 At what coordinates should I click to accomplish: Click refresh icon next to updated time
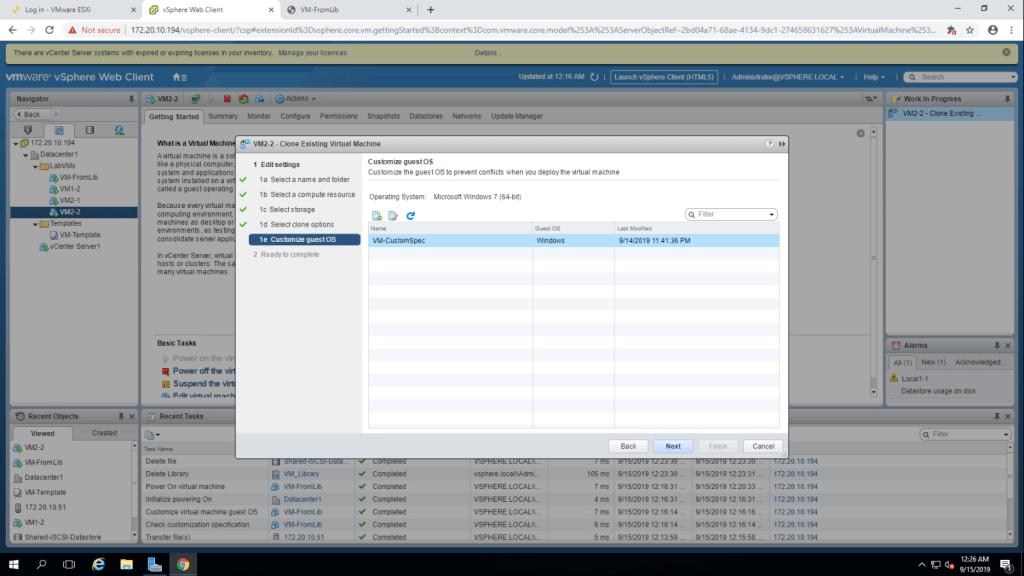pyautogui.click(x=596, y=77)
